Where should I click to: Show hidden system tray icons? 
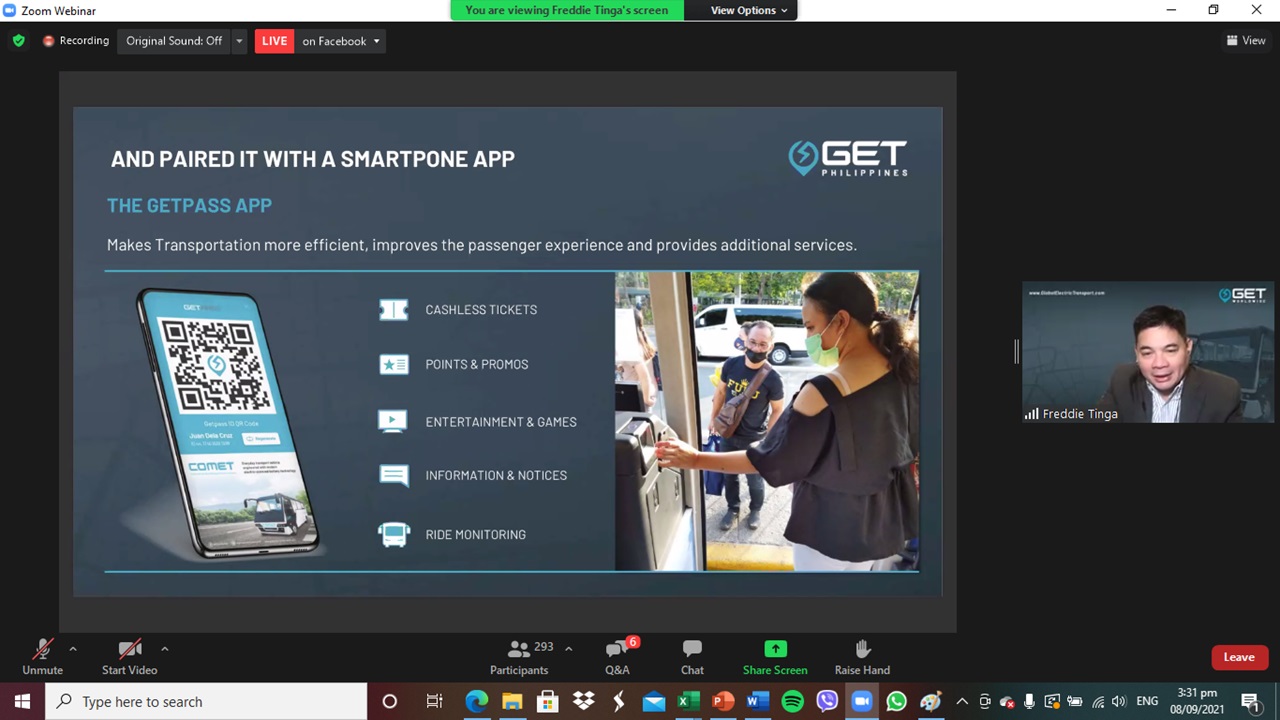pyautogui.click(x=962, y=701)
